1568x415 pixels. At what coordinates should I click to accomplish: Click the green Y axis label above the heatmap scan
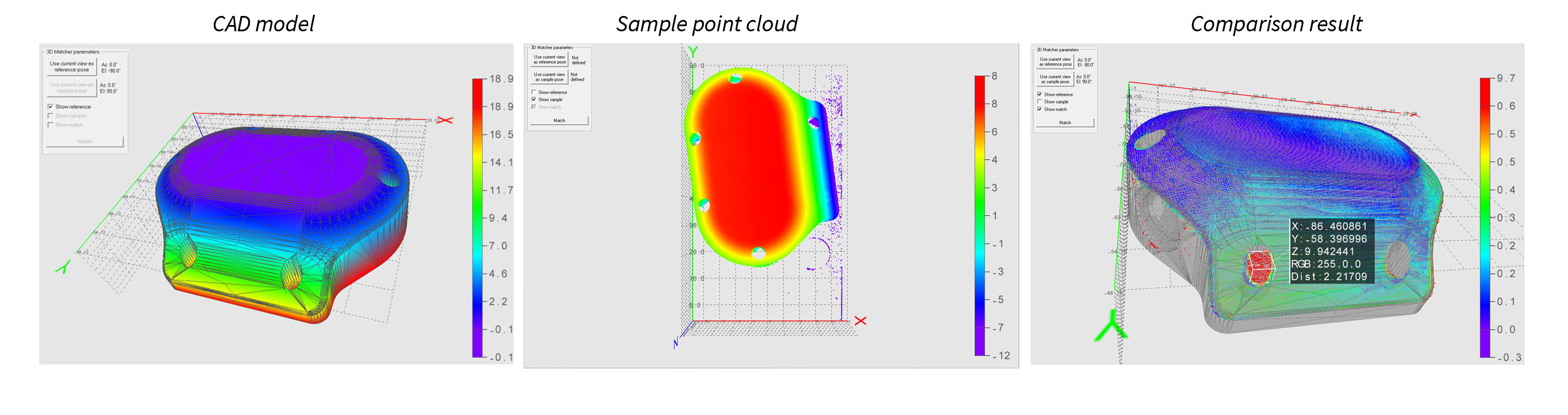click(693, 52)
